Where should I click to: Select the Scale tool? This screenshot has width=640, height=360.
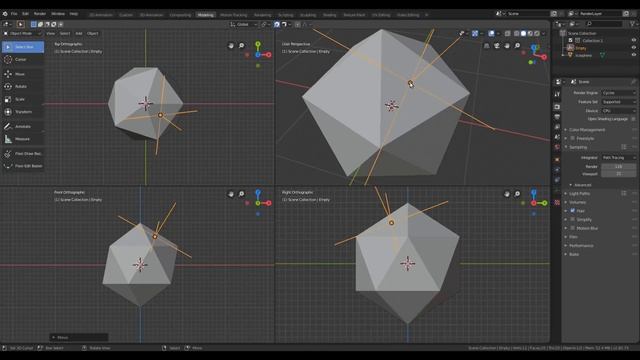click(23, 99)
